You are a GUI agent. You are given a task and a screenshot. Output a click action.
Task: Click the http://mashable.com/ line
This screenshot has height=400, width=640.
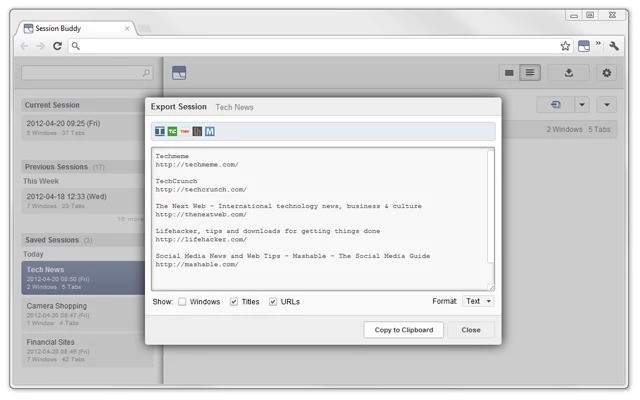click(197, 264)
